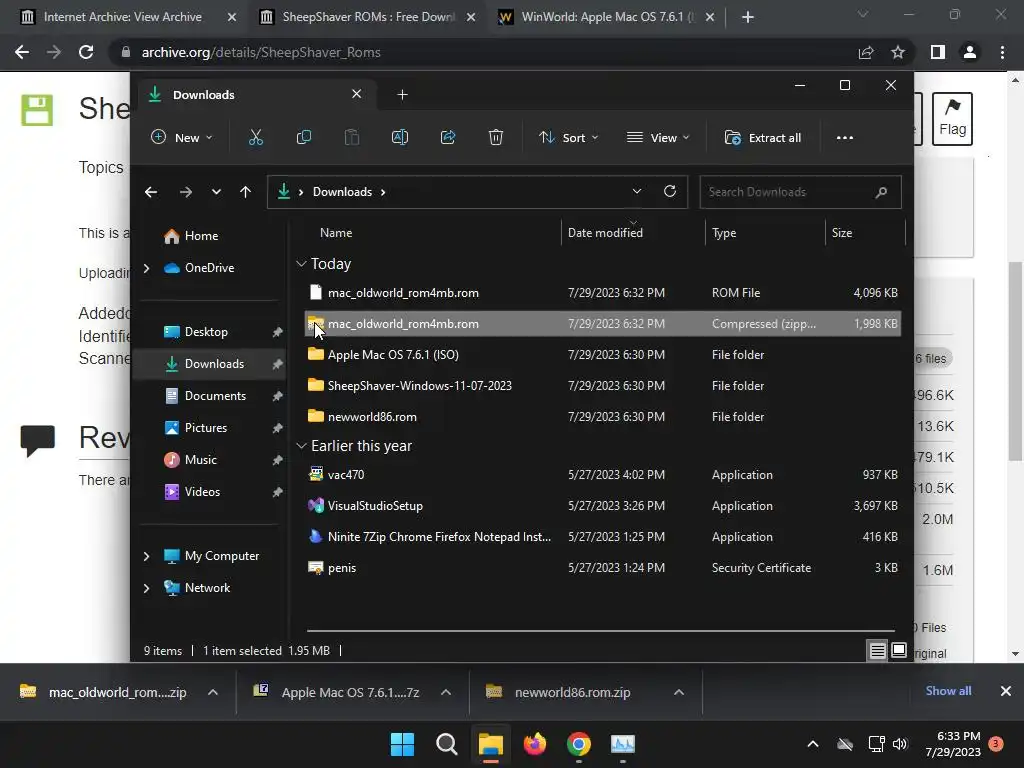
Task: Open Windows Start menu
Action: (x=402, y=744)
